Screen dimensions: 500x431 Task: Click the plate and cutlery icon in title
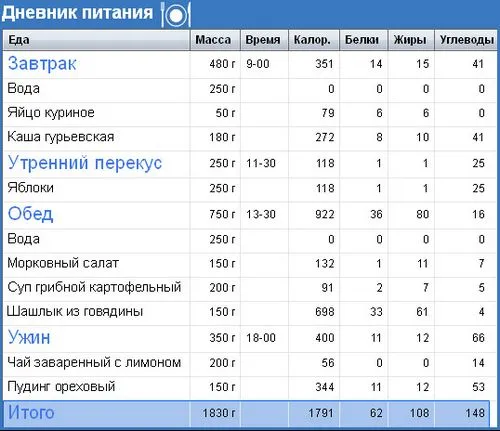[x=176, y=14]
